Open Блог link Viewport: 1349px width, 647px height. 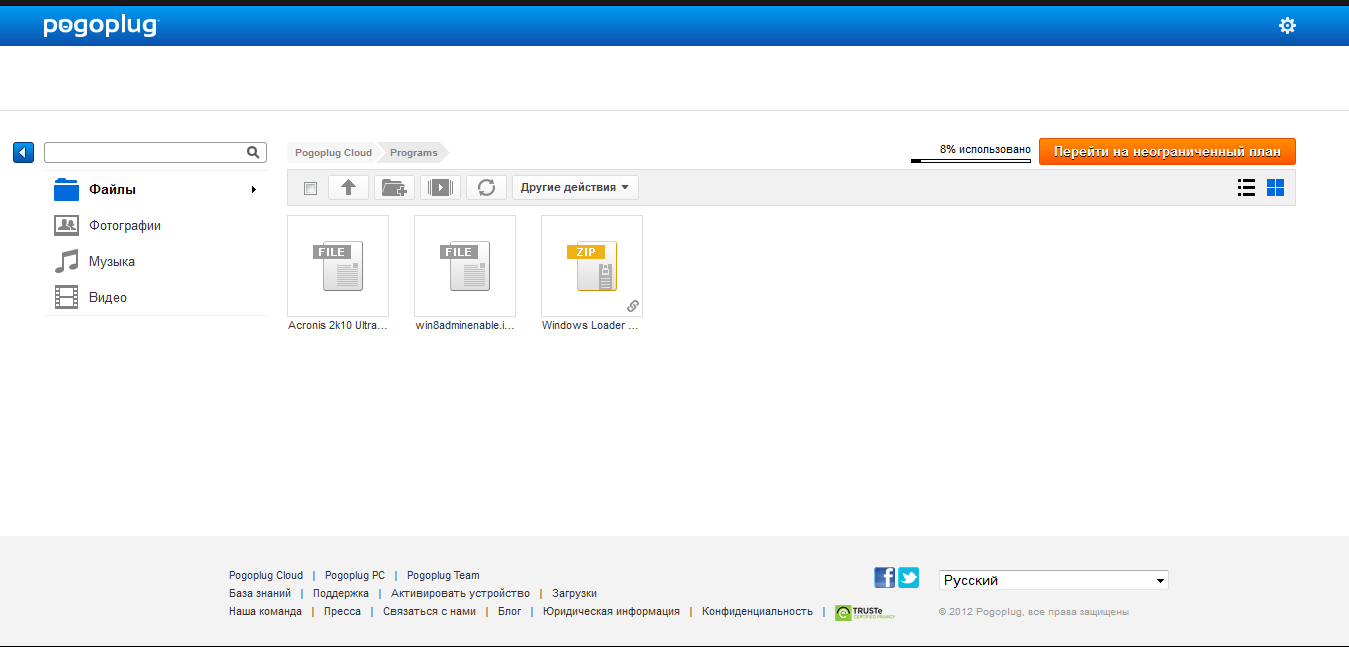pyautogui.click(x=510, y=611)
